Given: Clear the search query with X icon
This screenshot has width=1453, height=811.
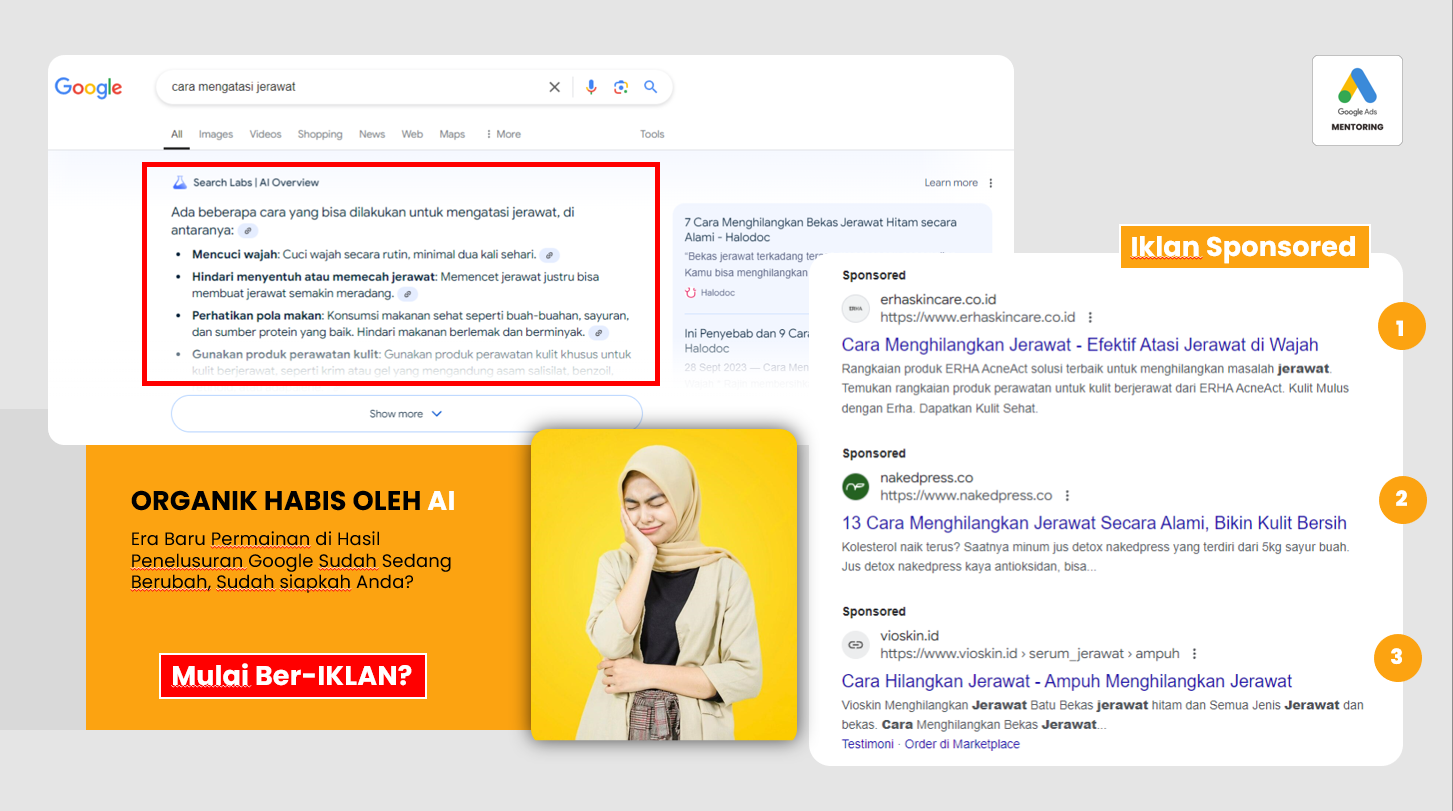Looking at the screenshot, I should coord(554,87).
